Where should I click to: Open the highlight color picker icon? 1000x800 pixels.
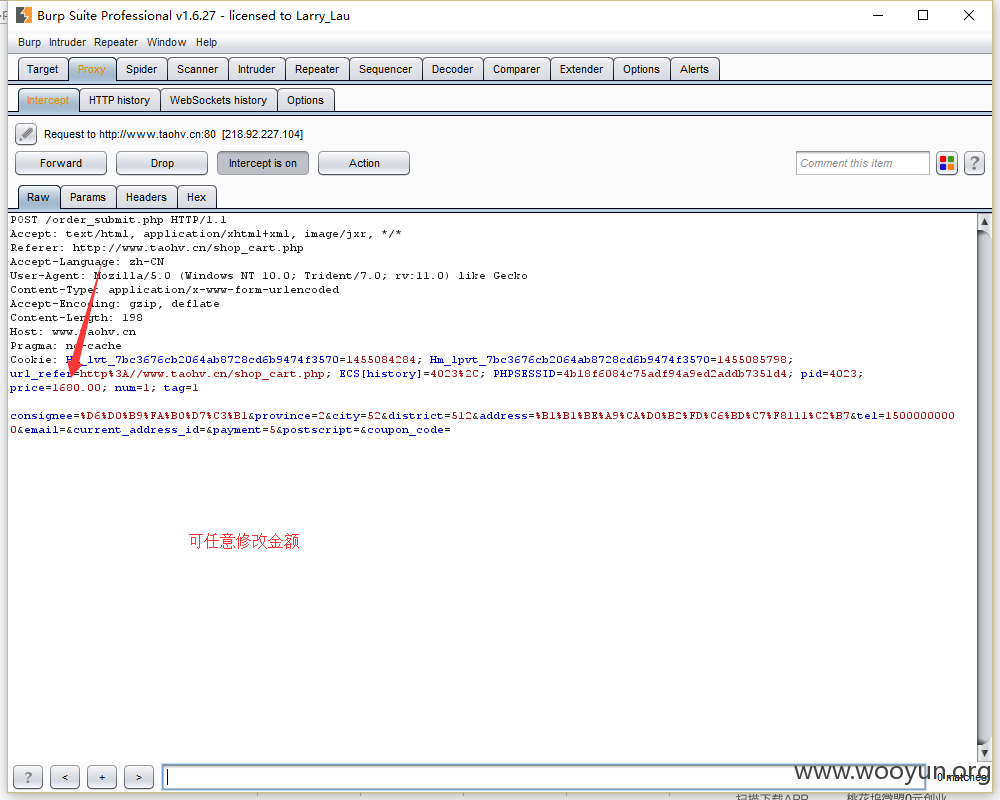(947, 163)
